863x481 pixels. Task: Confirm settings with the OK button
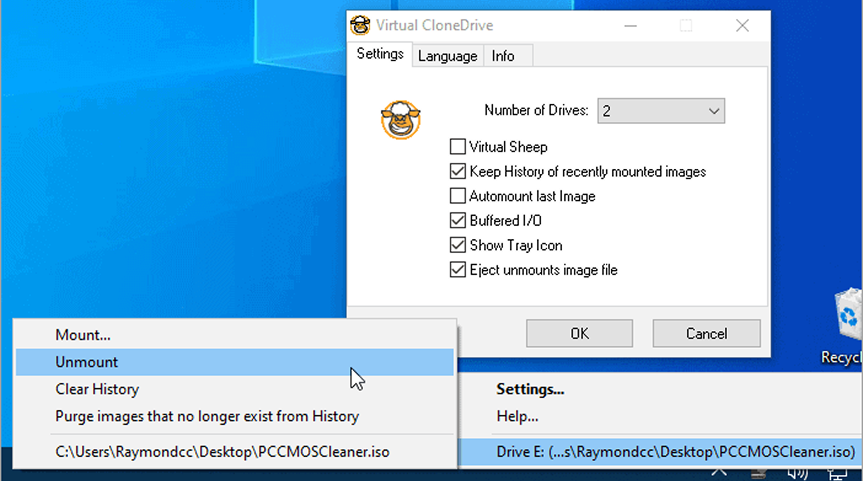coord(580,334)
